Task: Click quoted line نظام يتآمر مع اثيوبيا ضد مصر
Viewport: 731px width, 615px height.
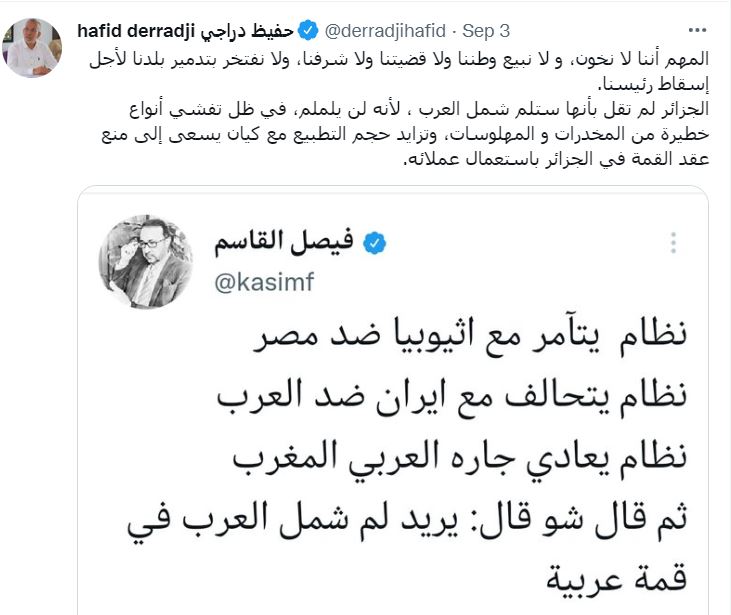Action: (470, 335)
